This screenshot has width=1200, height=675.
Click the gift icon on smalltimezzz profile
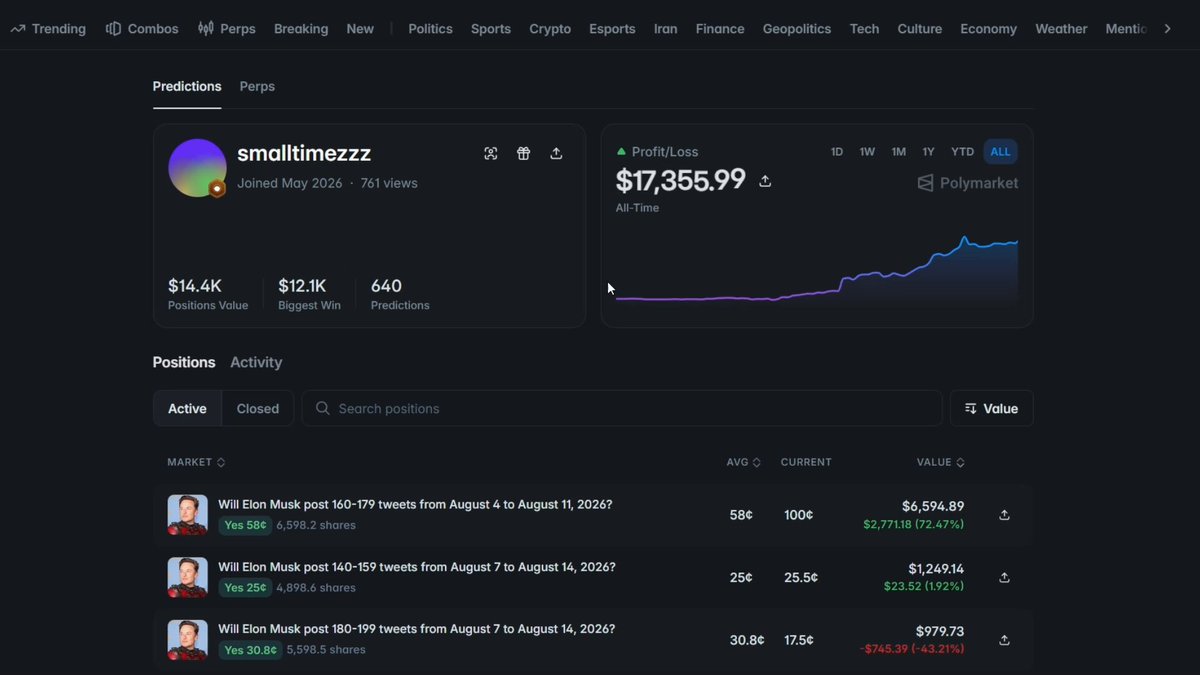pyautogui.click(x=523, y=153)
